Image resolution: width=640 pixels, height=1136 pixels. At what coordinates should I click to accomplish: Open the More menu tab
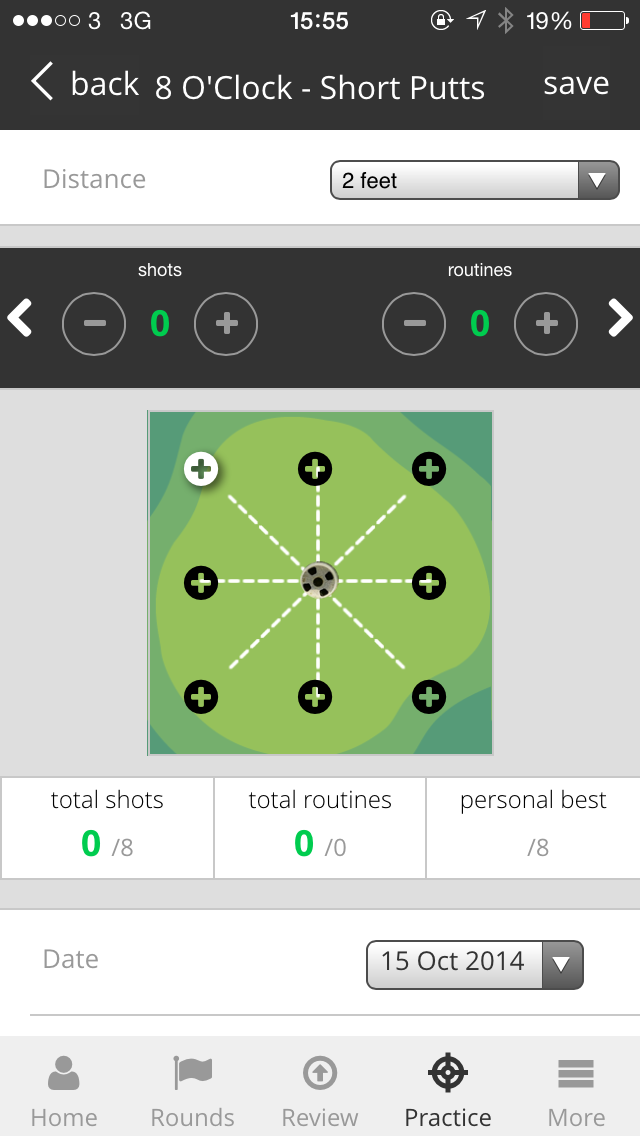[x=576, y=1090]
